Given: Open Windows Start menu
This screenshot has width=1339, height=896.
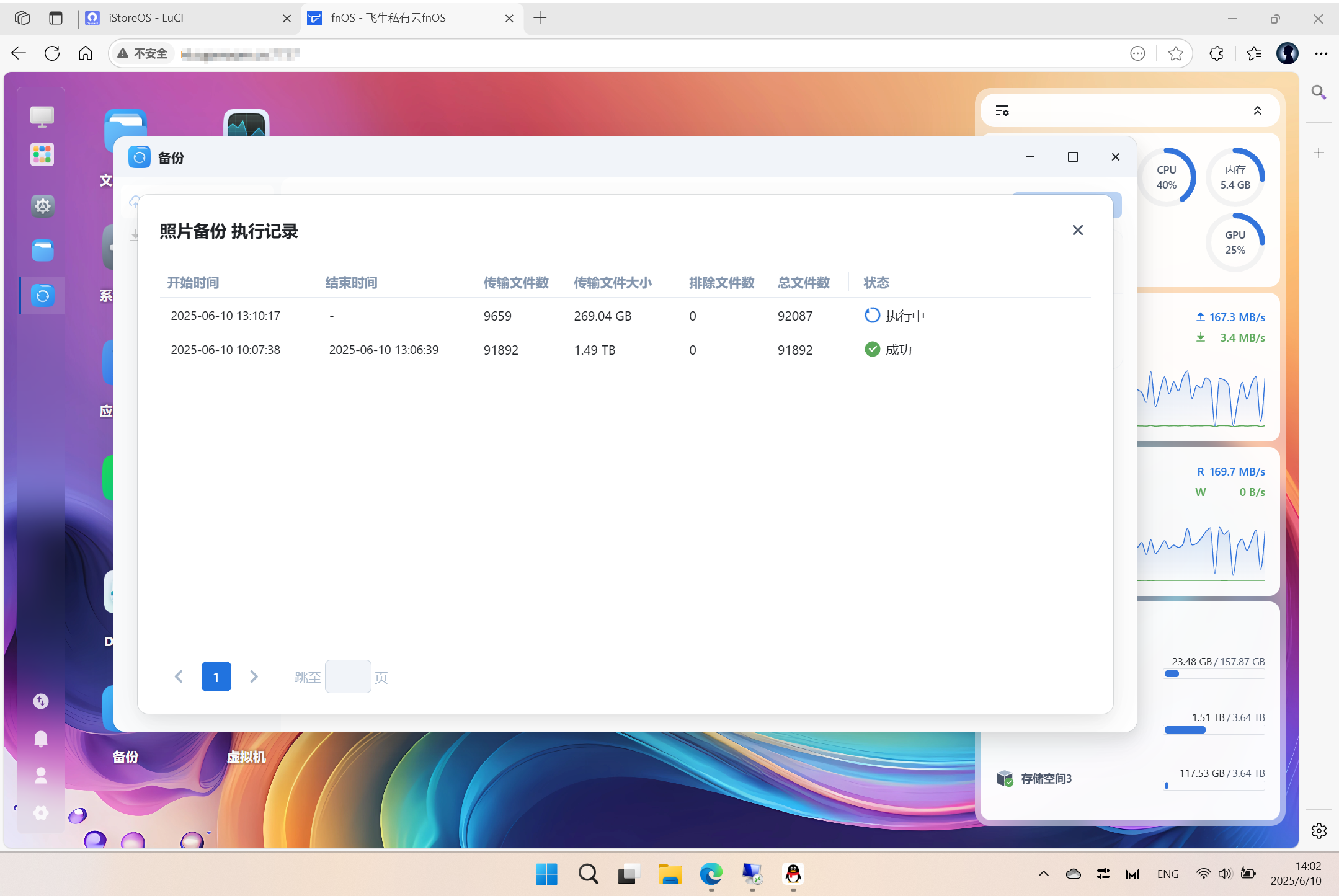Looking at the screenshot, I should coord(546,874).
